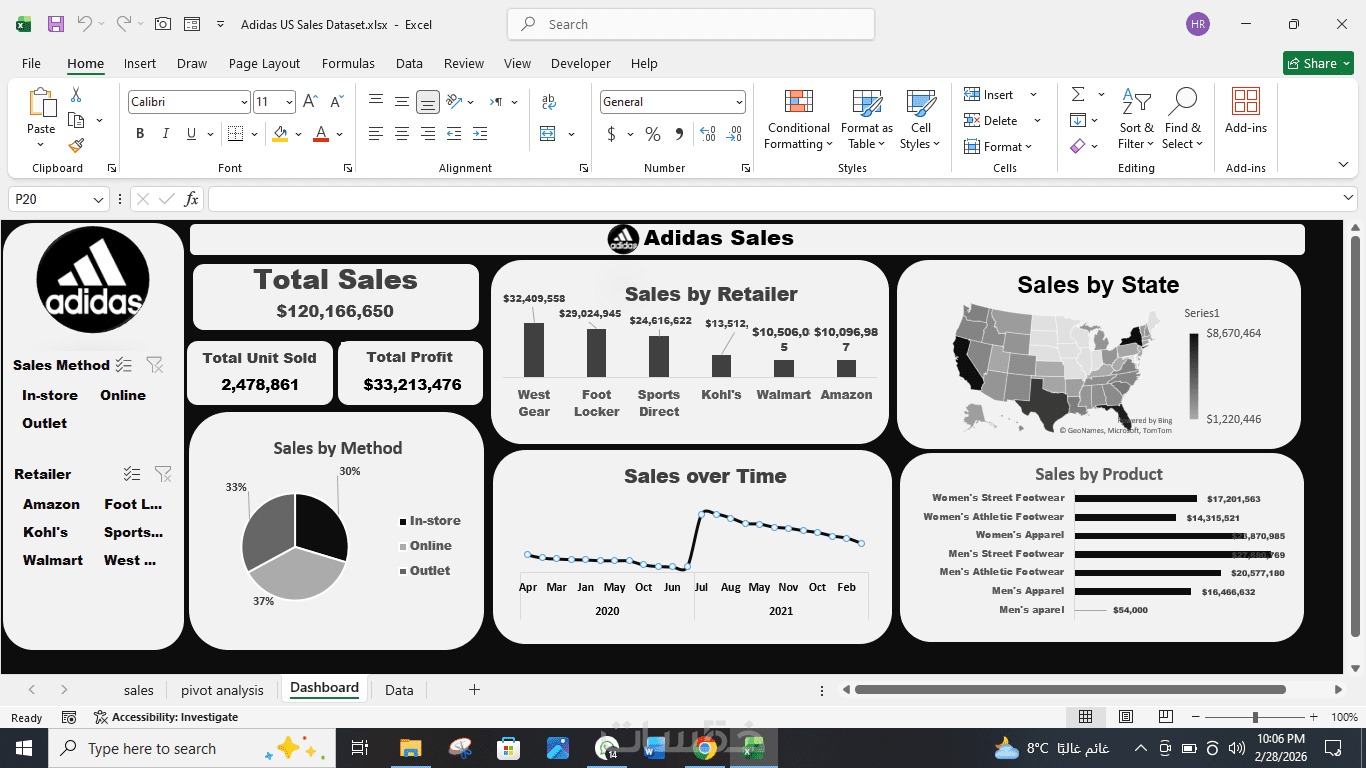
Task: Click the Comma Style icon
Action: (680, 134)
